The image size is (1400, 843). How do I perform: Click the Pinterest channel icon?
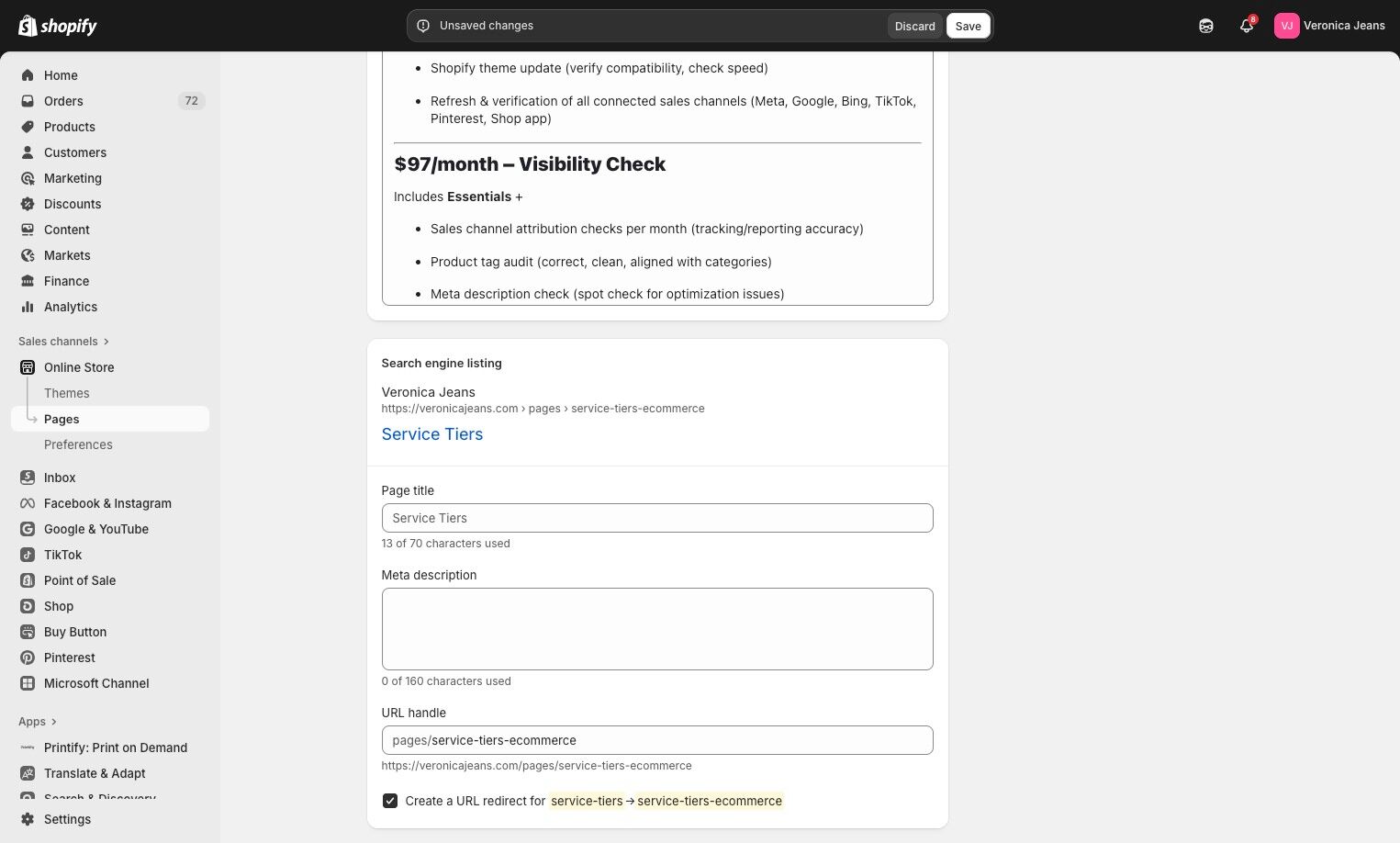coord(28,658)
